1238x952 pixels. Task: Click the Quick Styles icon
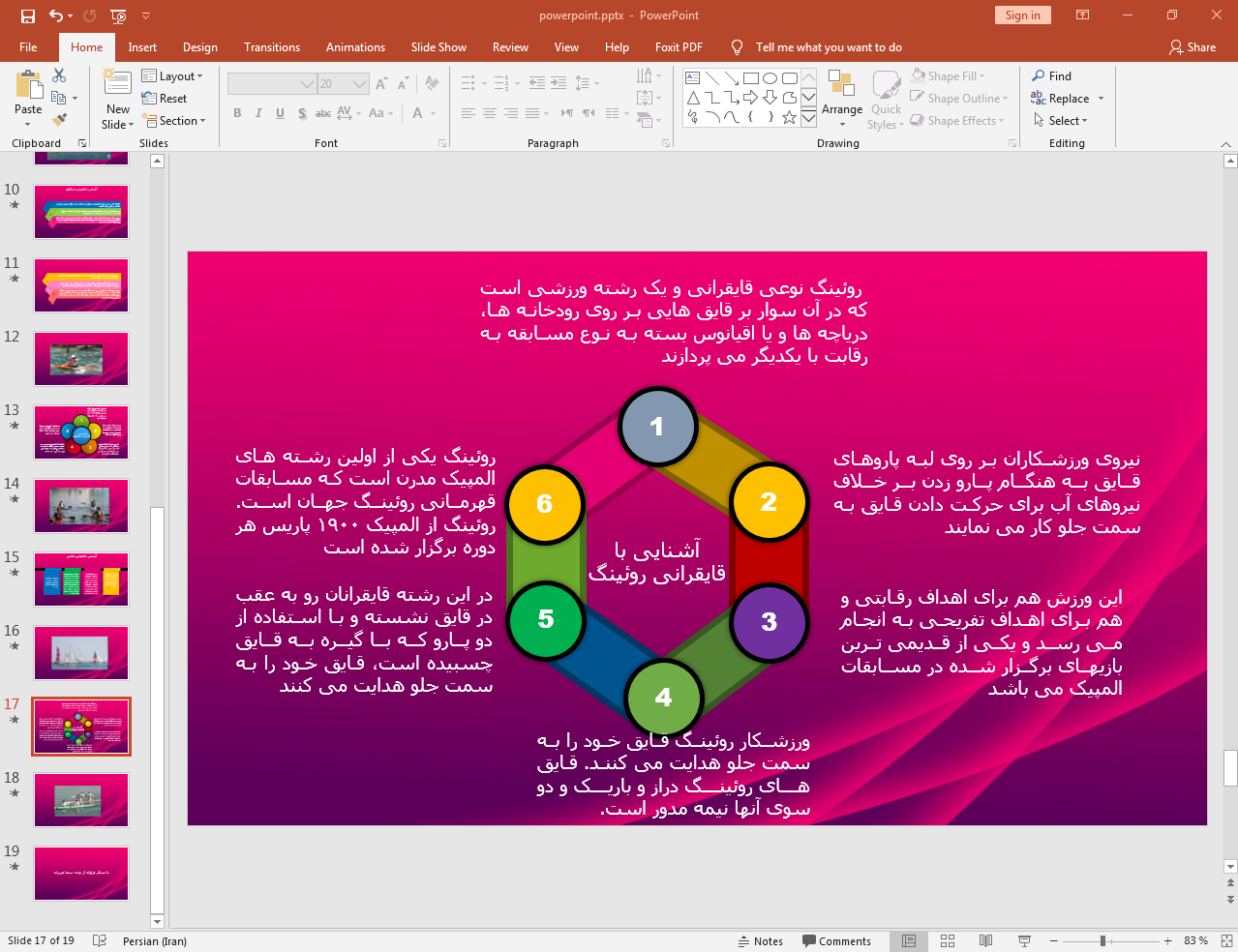[x=886, y=85]
